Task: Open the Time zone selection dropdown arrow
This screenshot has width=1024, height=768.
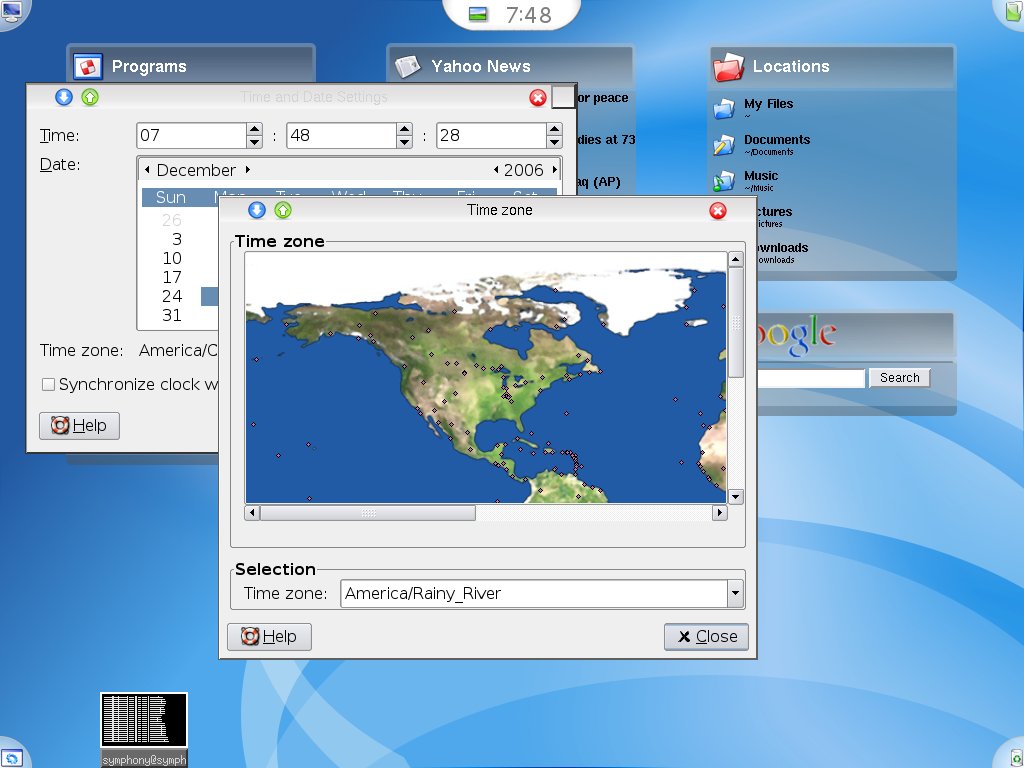Action: (735, 594)
